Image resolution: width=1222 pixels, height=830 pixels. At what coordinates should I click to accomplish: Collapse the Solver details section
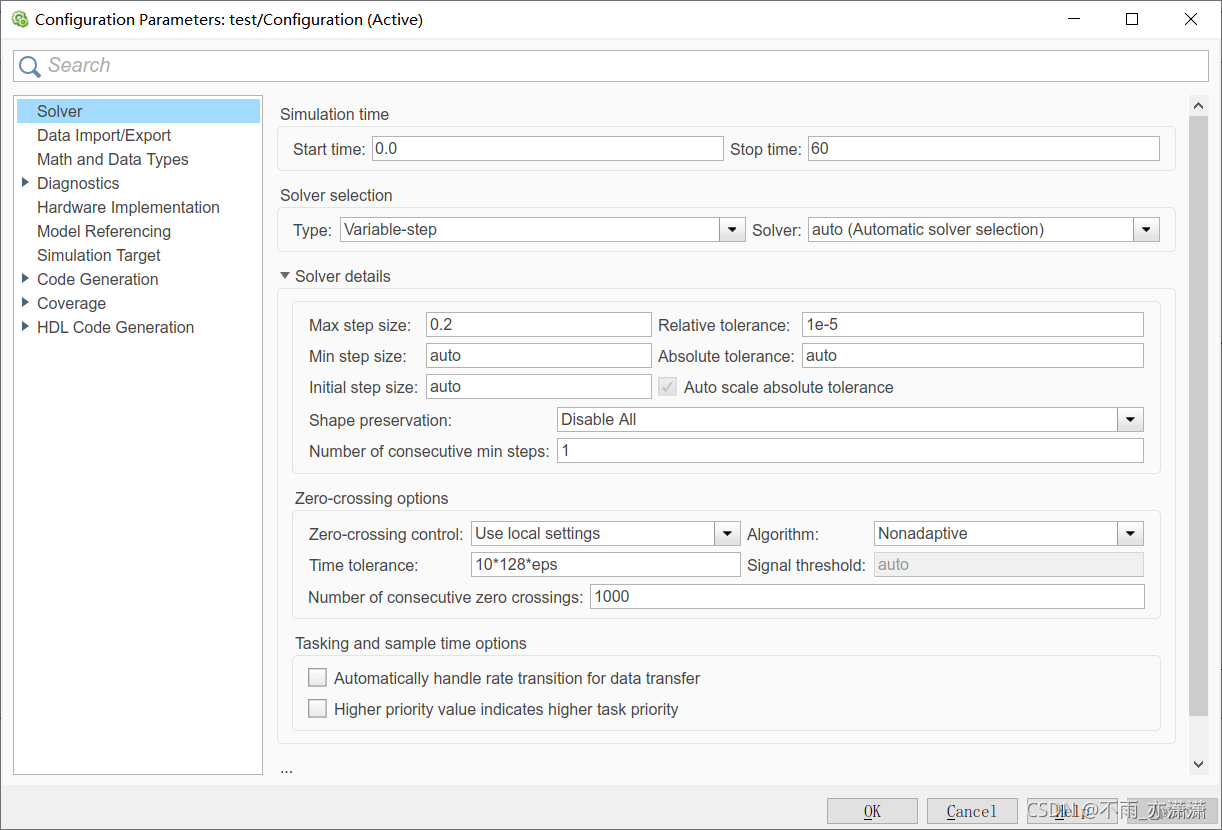click(x=285, y=276)
